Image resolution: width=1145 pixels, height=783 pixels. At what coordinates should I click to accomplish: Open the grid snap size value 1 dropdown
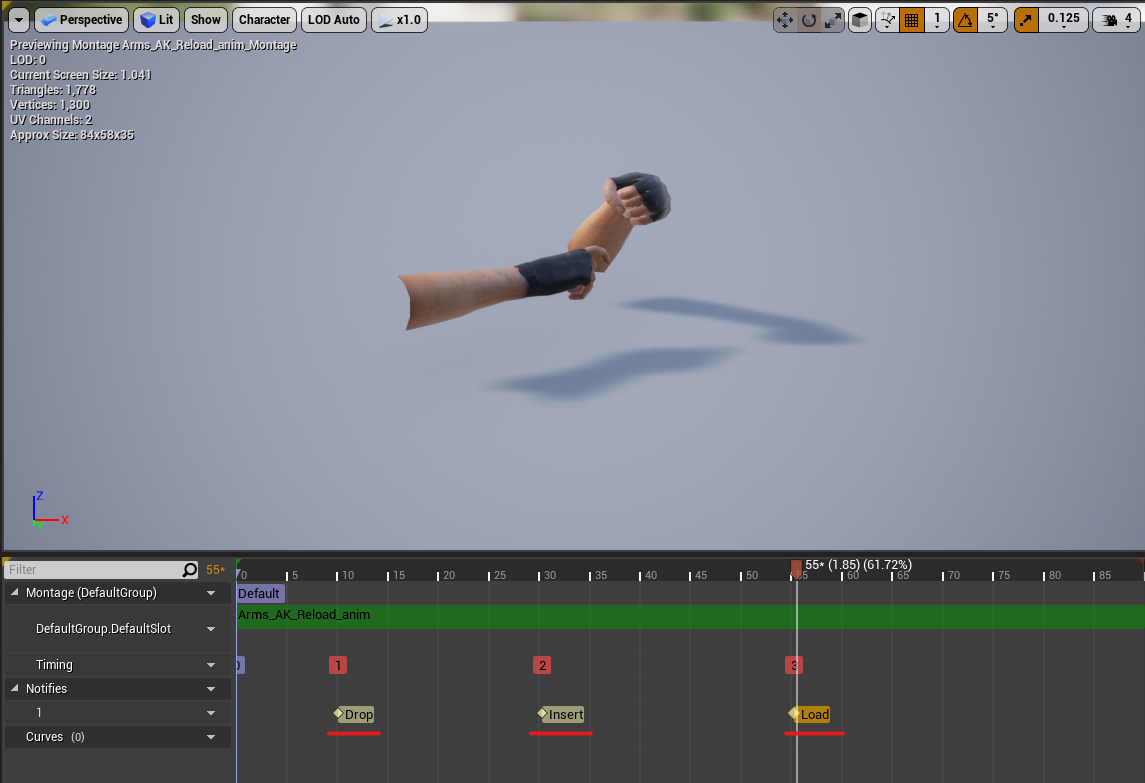[937, 20]
